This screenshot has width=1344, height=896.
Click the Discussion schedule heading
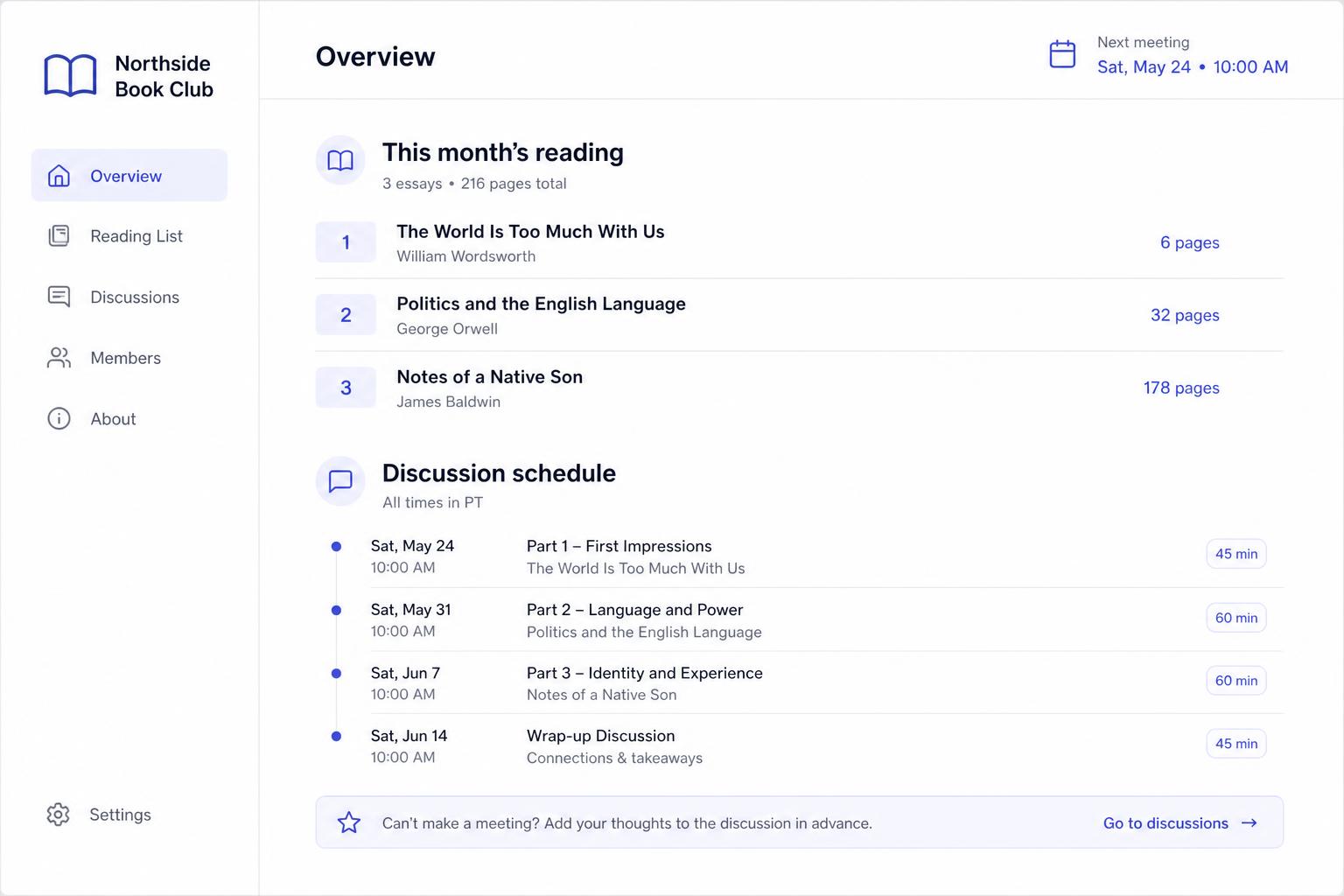coord(499,473)
